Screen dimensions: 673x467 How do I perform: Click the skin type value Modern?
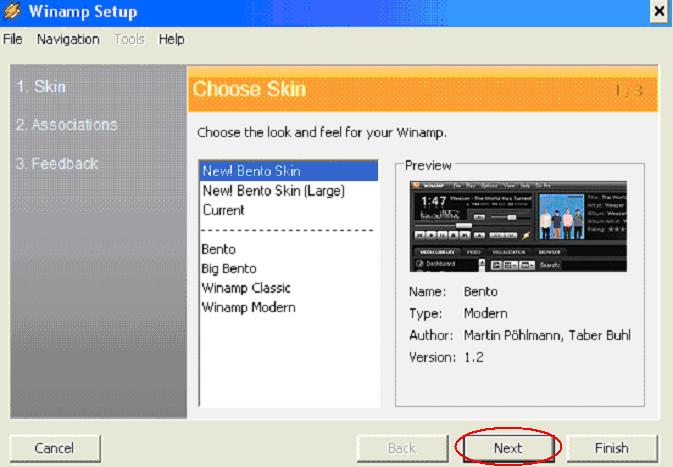coord(485,313)
